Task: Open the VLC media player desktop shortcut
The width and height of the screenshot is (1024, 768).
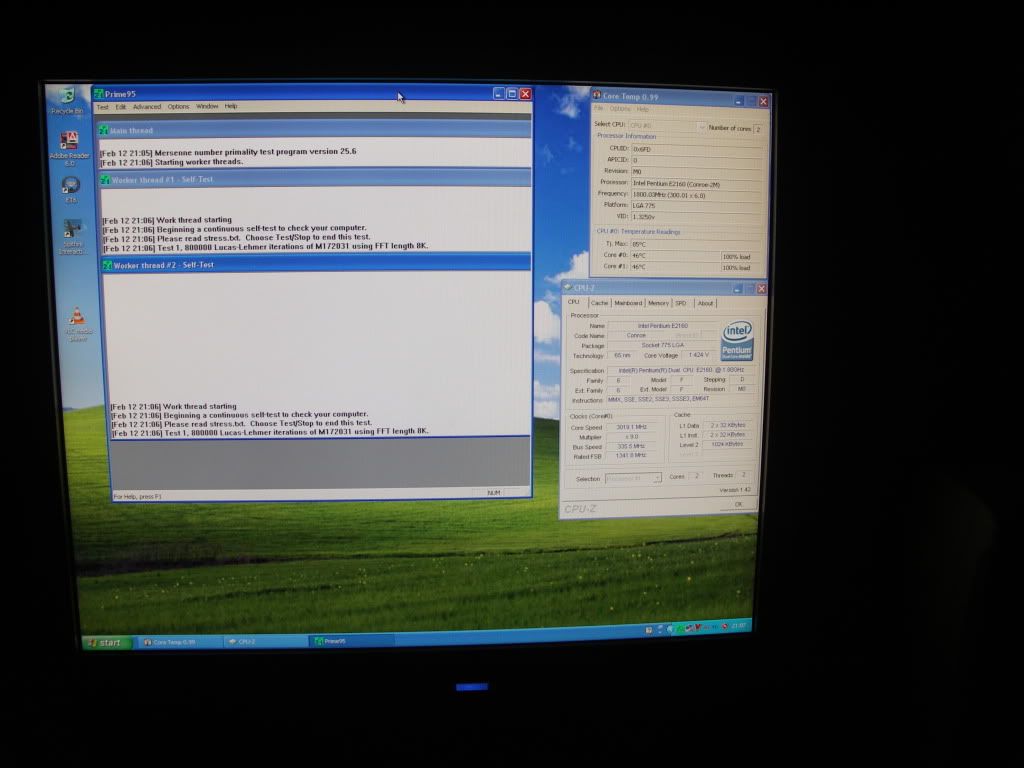Action: [78, 325]
